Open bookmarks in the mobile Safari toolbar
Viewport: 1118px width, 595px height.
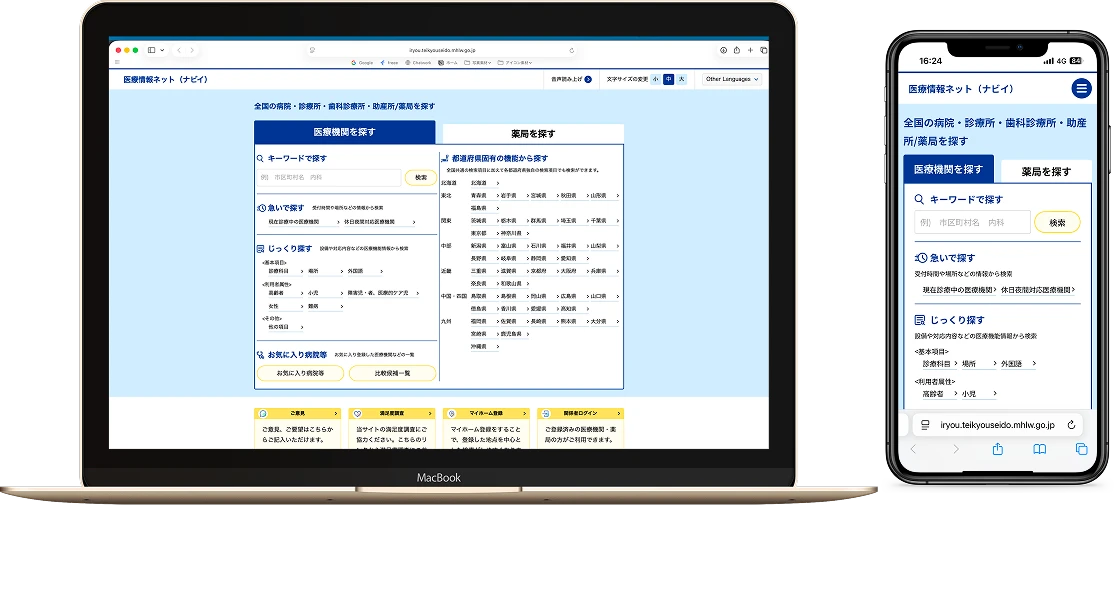click(1039, 449)
